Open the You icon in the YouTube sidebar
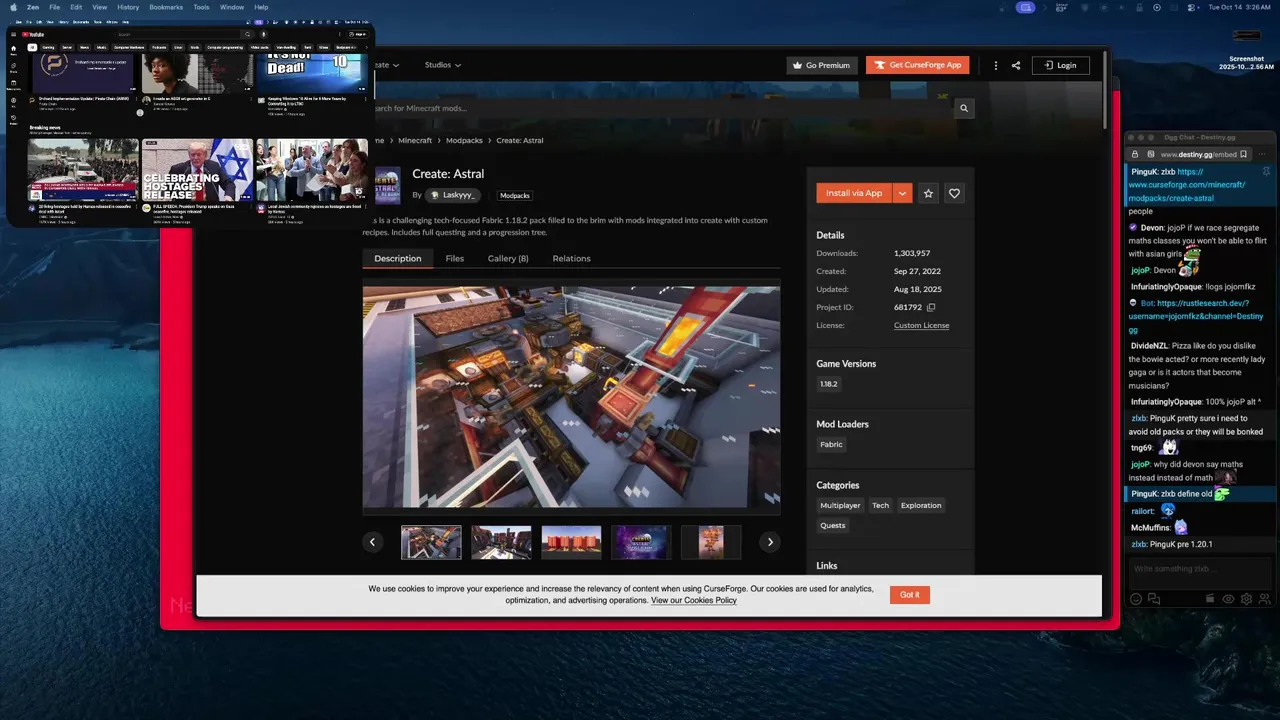This screenshot has height=720, width=1280. [13, 102]
